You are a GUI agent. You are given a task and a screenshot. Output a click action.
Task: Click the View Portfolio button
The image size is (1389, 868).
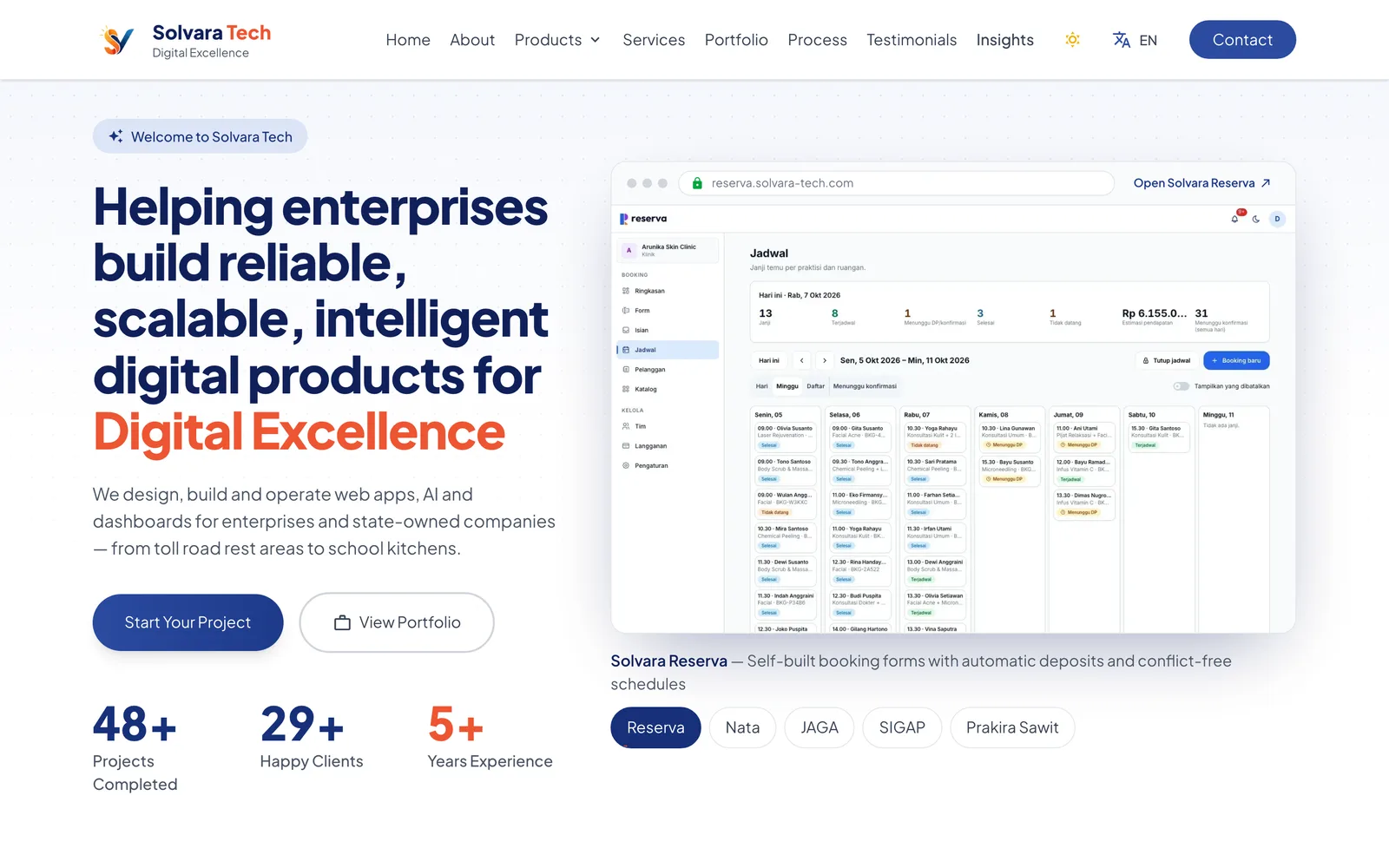(x=397, y=622)
